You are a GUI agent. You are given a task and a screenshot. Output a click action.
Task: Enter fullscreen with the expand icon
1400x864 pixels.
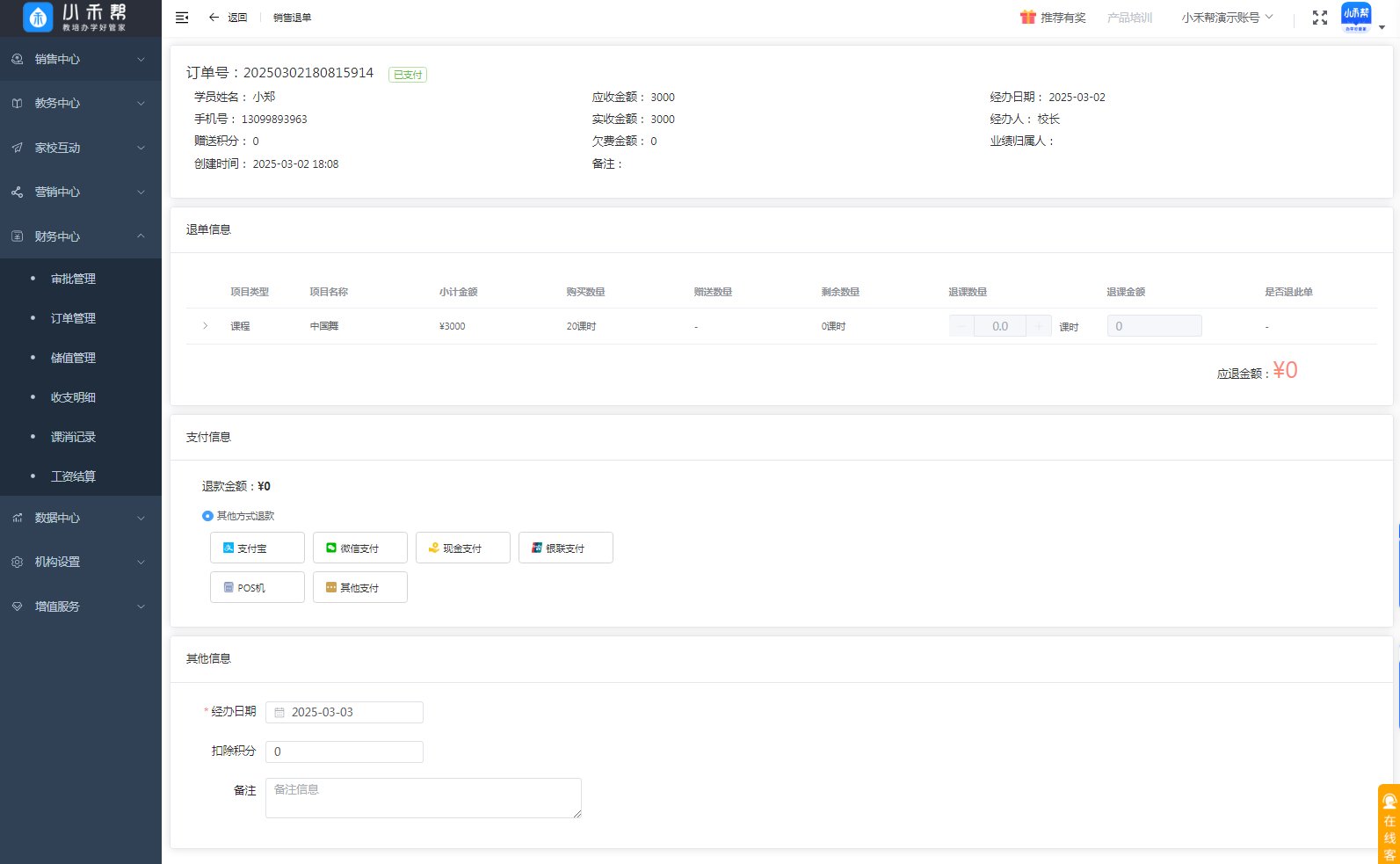[1320, 18]
